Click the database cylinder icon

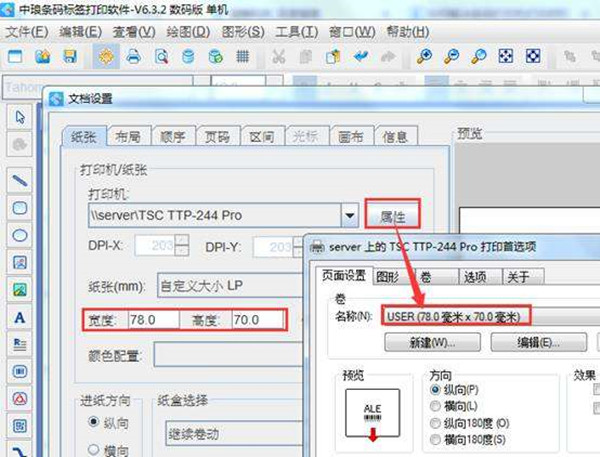click(188, 57)
